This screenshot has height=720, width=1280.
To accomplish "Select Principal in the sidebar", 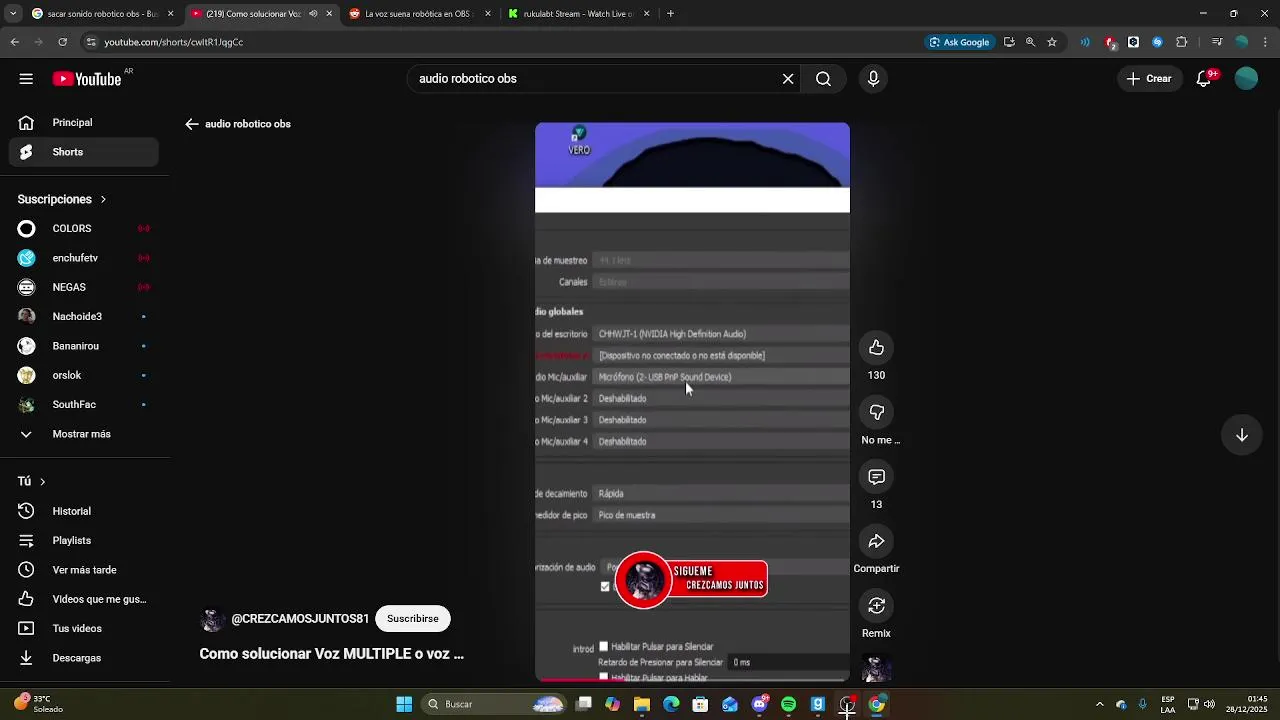I will pos(84,123).
